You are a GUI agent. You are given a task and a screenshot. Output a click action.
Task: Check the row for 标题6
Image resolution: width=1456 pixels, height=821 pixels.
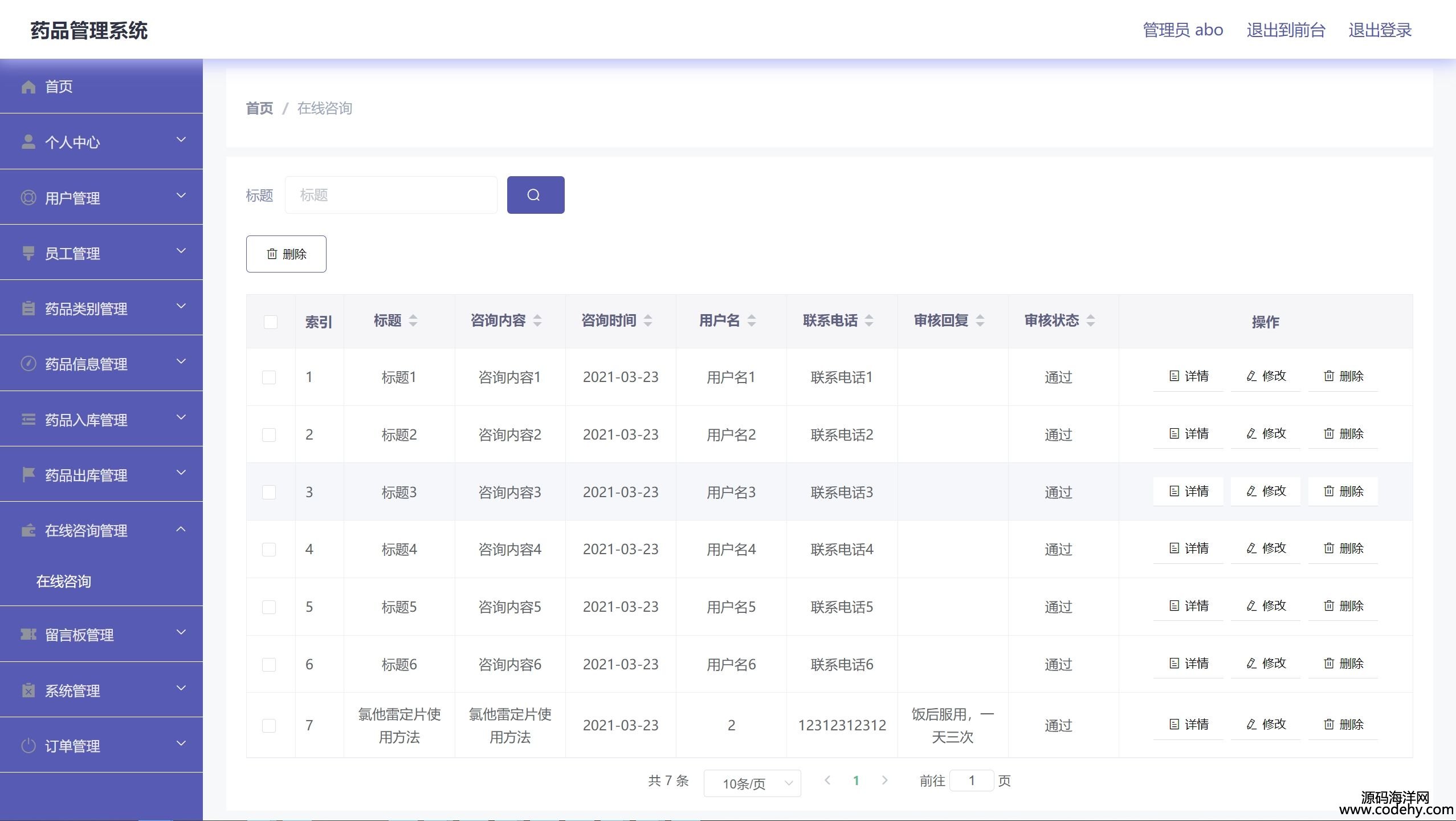coord(269,665)
